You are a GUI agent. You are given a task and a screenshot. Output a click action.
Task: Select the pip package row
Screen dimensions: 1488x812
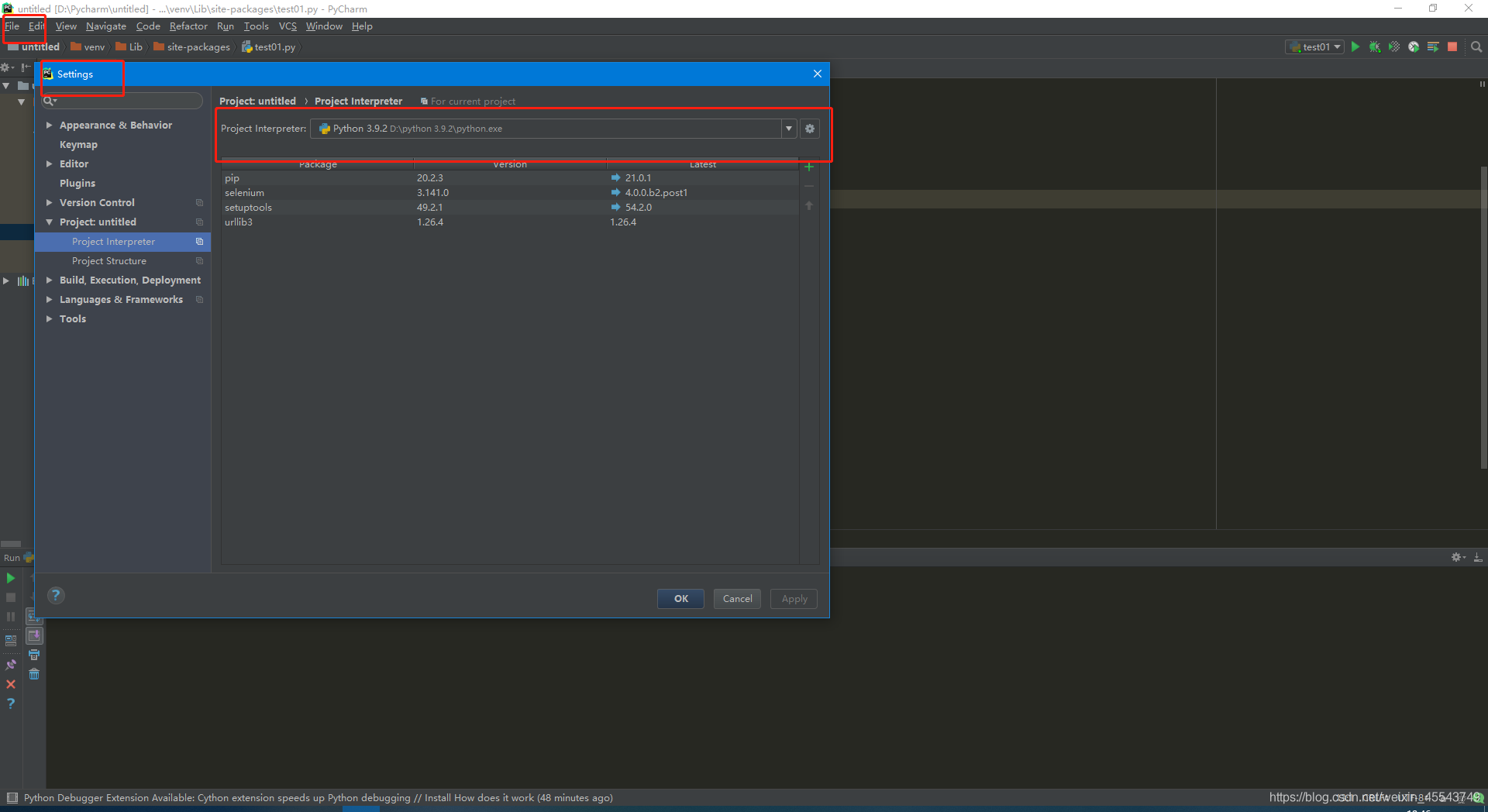click(510, 178)
